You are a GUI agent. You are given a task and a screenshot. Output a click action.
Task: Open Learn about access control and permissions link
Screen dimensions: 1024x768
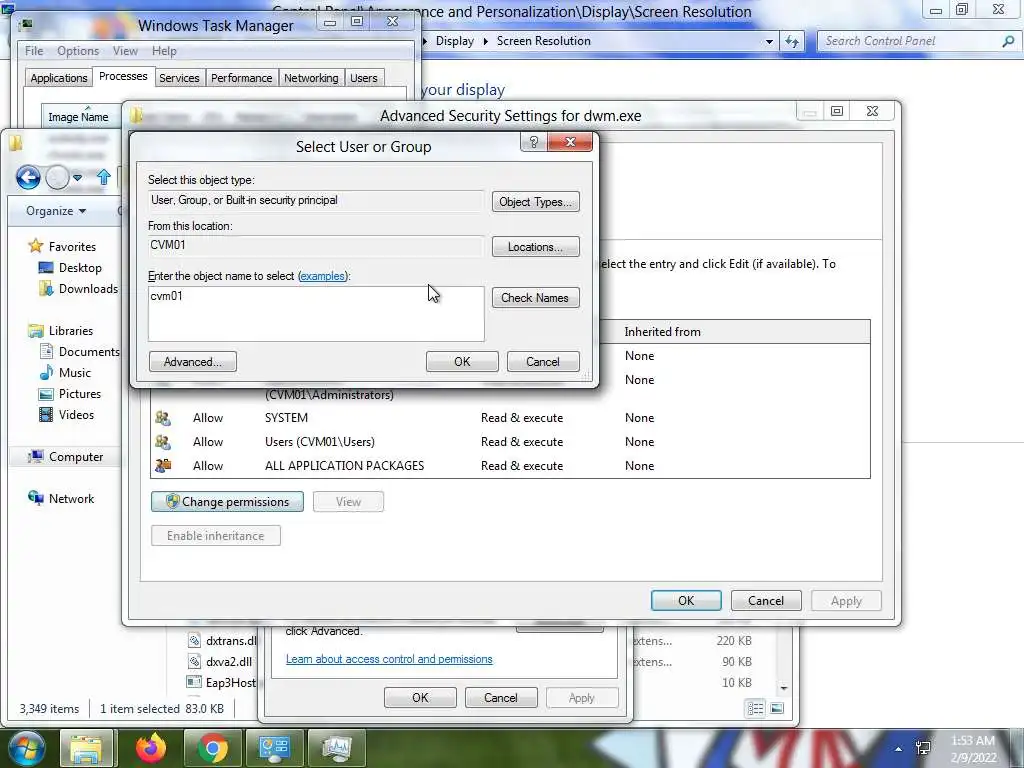pyautogui.click(x=389, y=659)
